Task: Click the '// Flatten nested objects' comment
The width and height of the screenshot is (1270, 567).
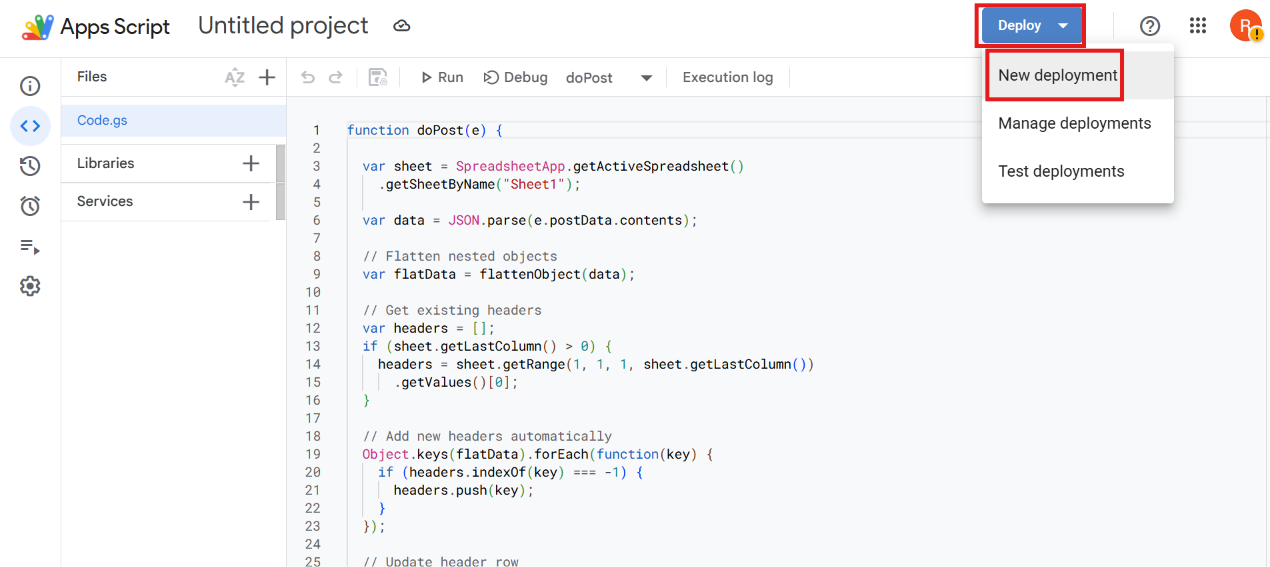Action: (x=460, y=256)
